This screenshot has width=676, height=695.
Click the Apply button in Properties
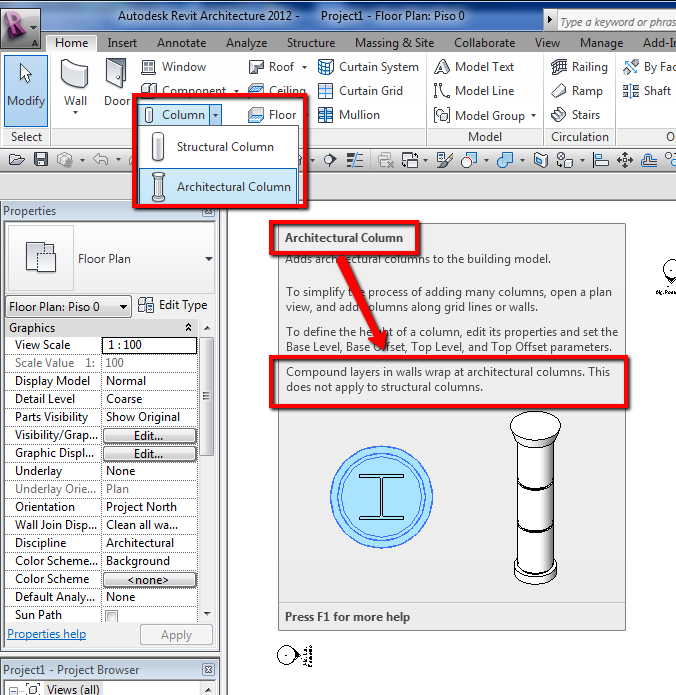(176, 635)
